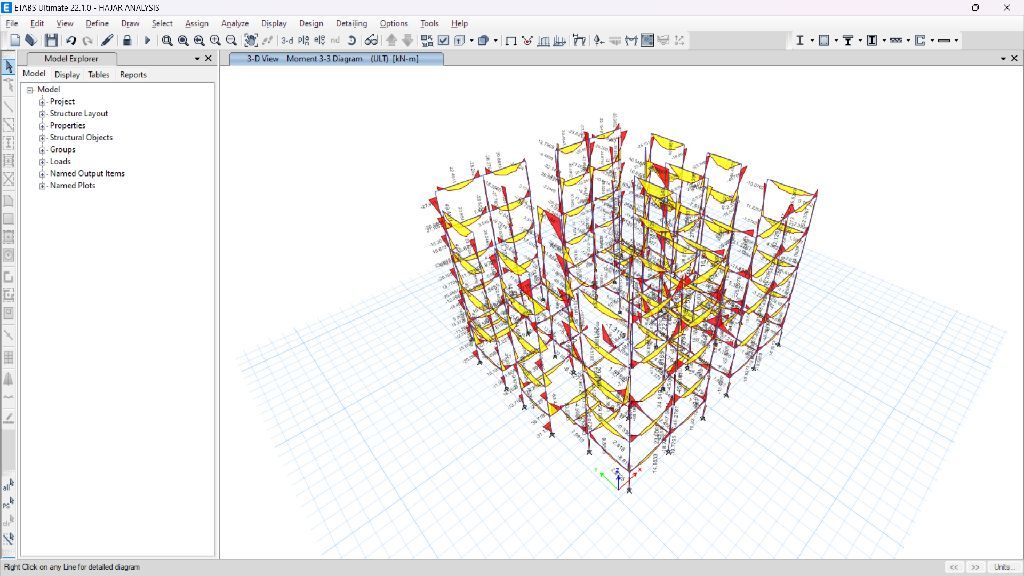Open the I-section frame design dropdown arrow
The width and height of the screenshot is (1024, 576).
click(x=811, y=41)
